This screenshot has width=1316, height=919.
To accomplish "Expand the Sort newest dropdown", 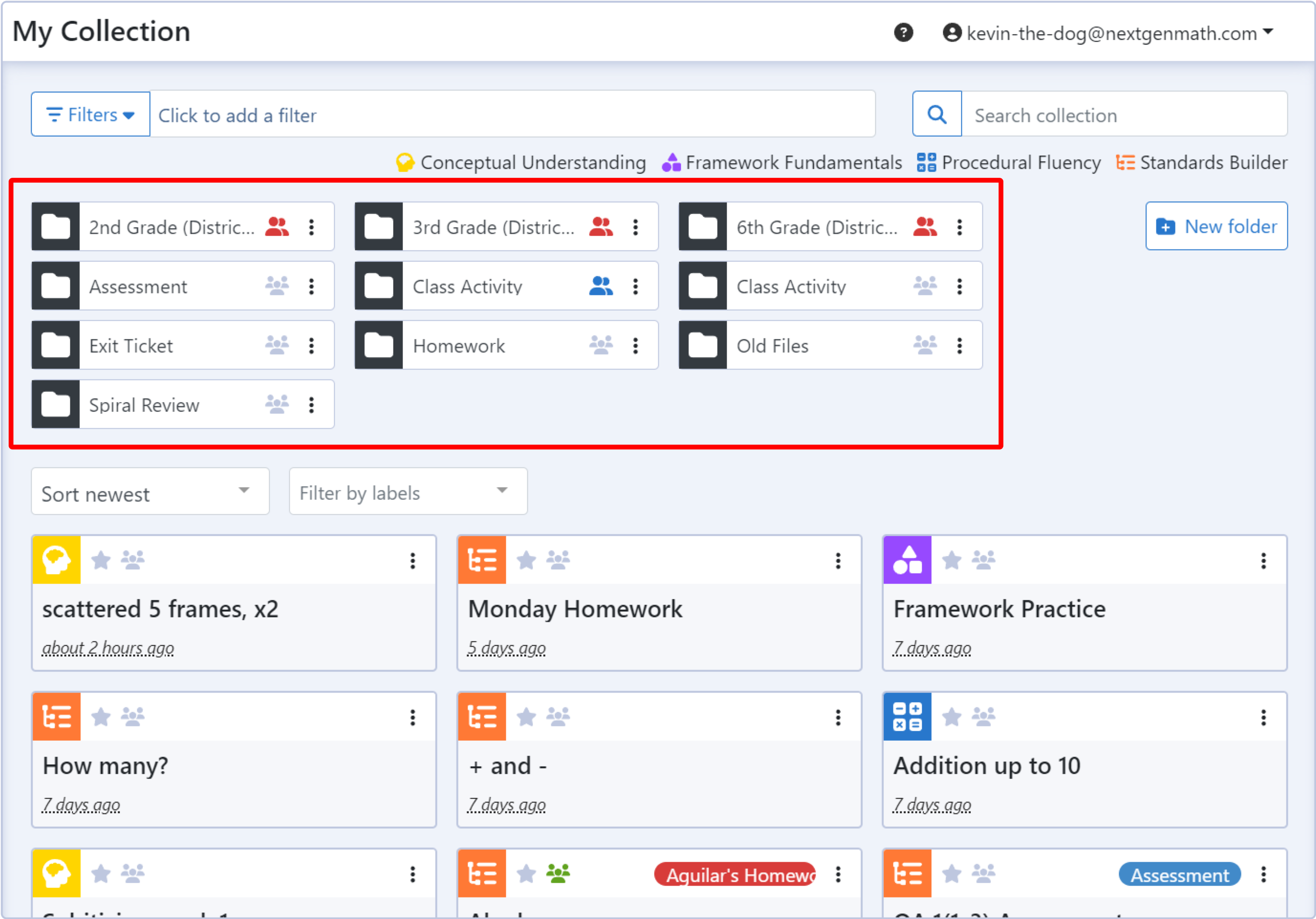I will [x=150, y=492].
